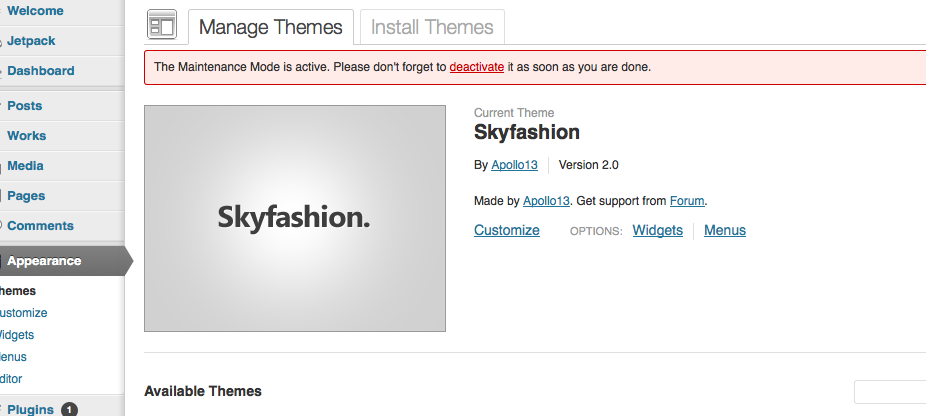
Task: Open the Comments sidebar item
Action: click(40, 226)
